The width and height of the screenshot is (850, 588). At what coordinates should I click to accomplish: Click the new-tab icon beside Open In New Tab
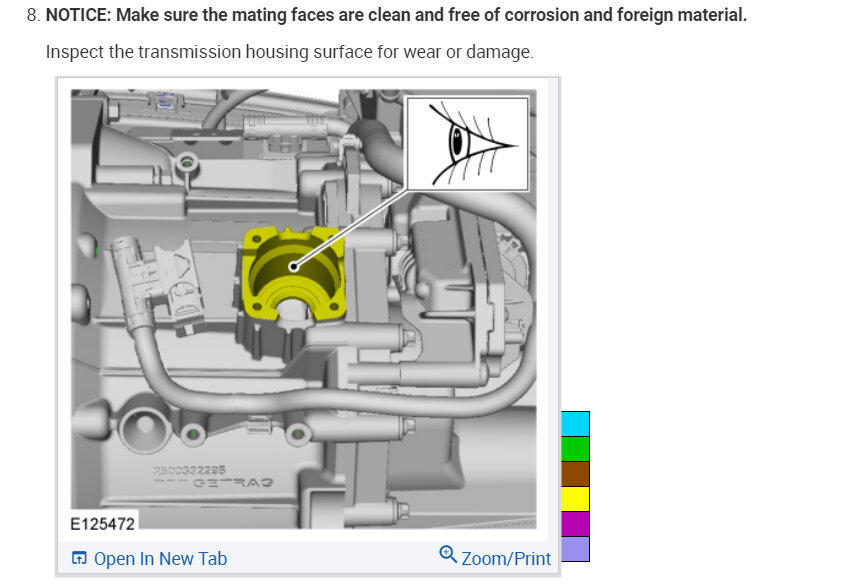click(x=79, y=558)
